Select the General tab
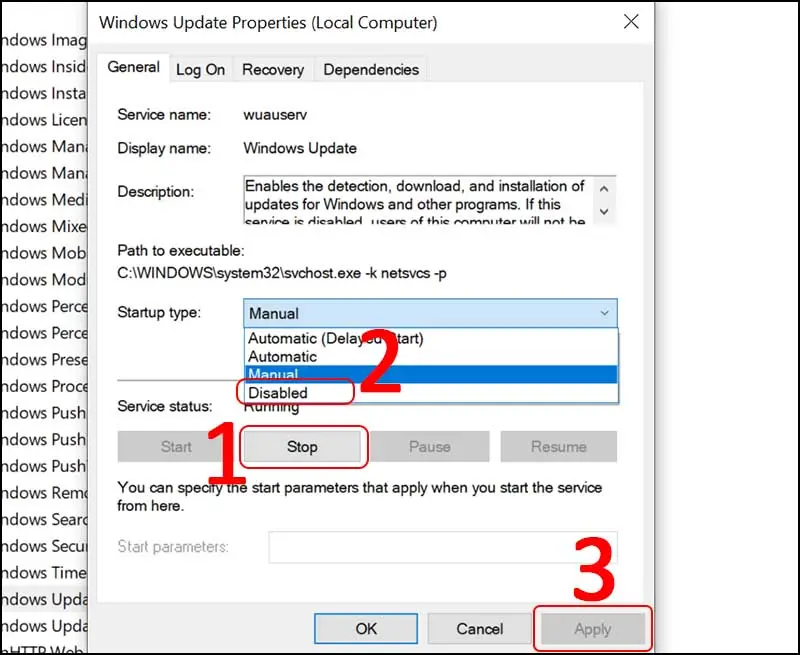Screen dimensions: 800x655 pyautogui.click(x=133, y=67)
